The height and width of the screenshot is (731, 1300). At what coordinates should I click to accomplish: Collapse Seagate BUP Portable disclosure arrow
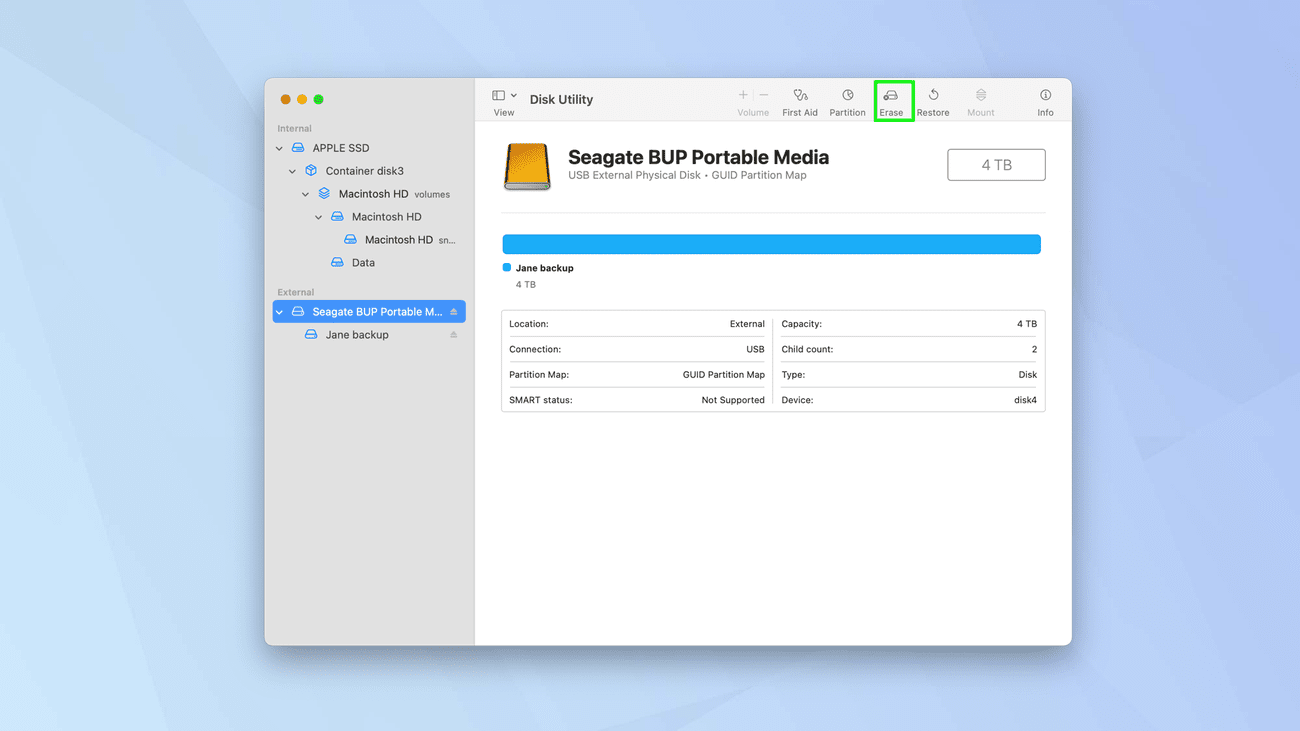tap(279, 312)
